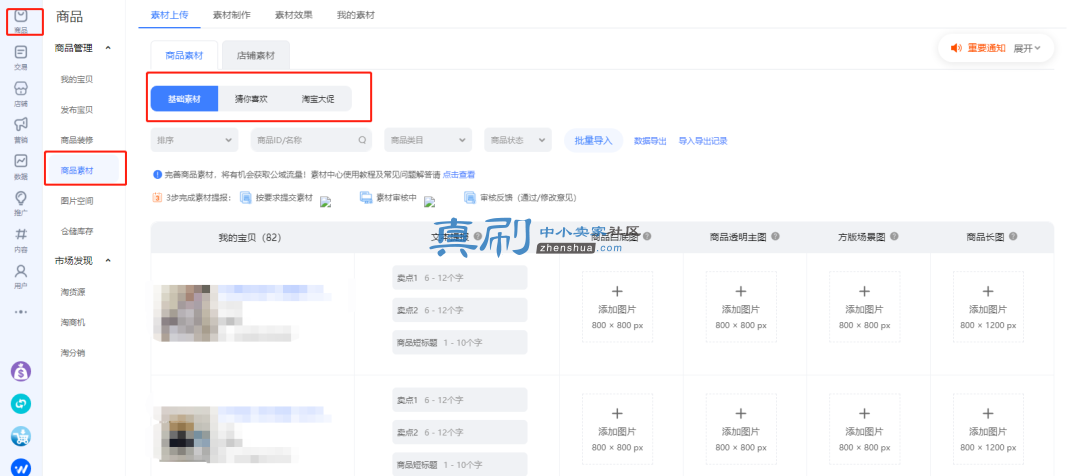Image resolution: width=1071 pixels, height=476 pixels.
Task: Switch to the 素材制作 tab
Action: click(x=232, y=14)
